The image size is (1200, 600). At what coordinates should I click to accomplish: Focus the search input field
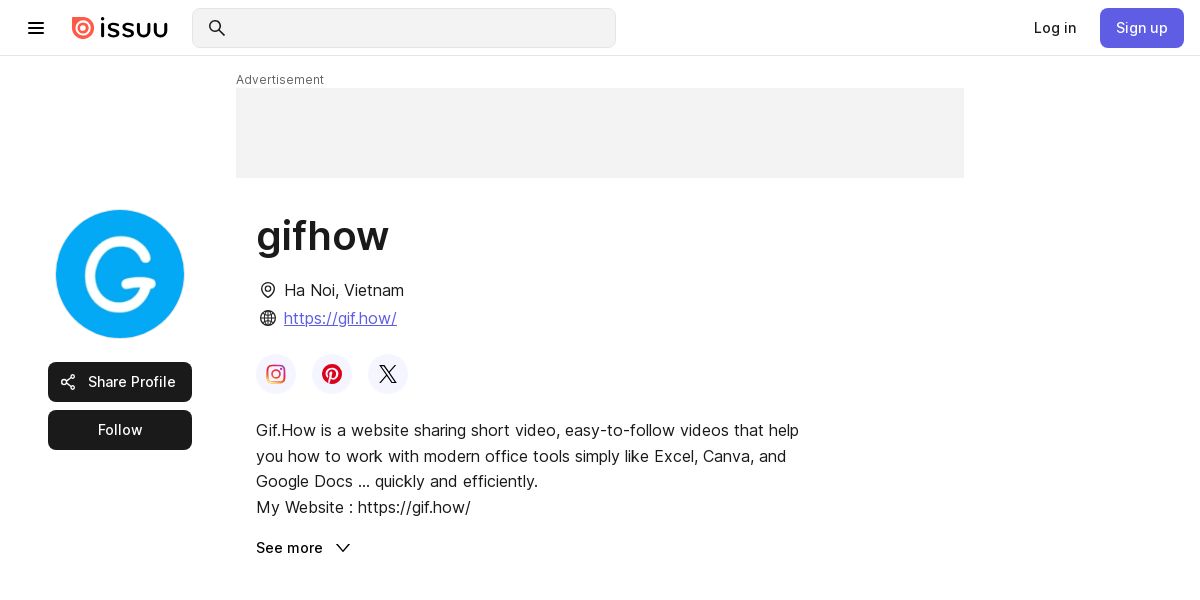pos(404,28)
